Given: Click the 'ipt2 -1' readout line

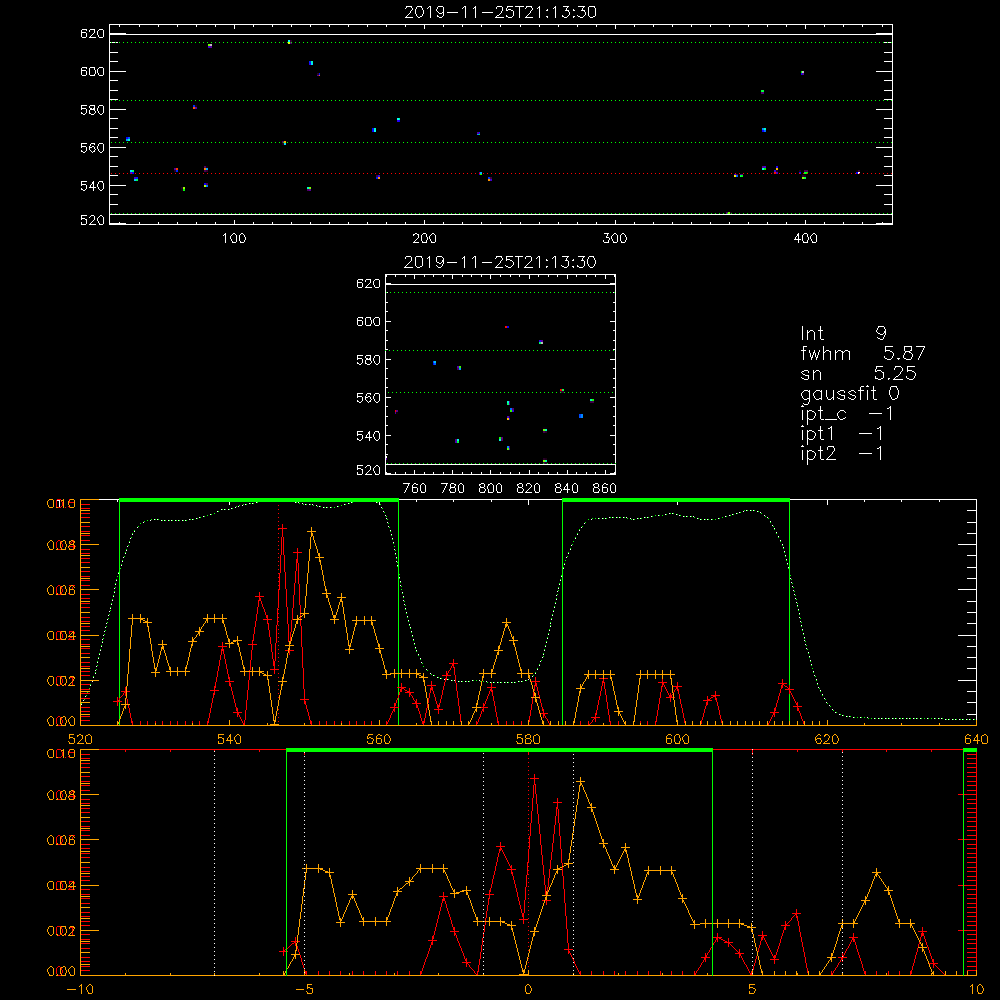Looking at the screenshot, I should (842, 453).
